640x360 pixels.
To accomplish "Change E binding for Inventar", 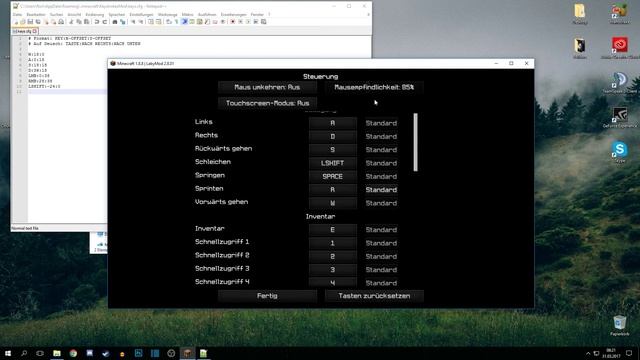I will point(333,230).
